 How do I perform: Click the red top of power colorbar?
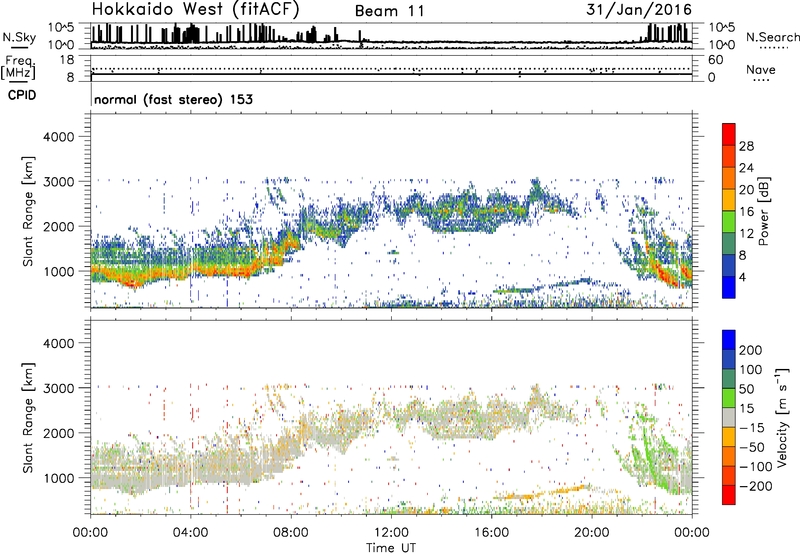coord(729,134)
